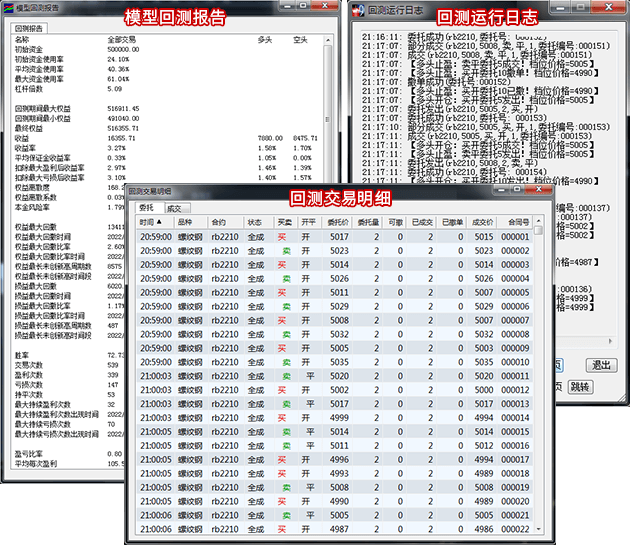Viewport: 630px width, 546px height.
Task: Sort by the 品种 column header
Action: (x=191, y=222)
